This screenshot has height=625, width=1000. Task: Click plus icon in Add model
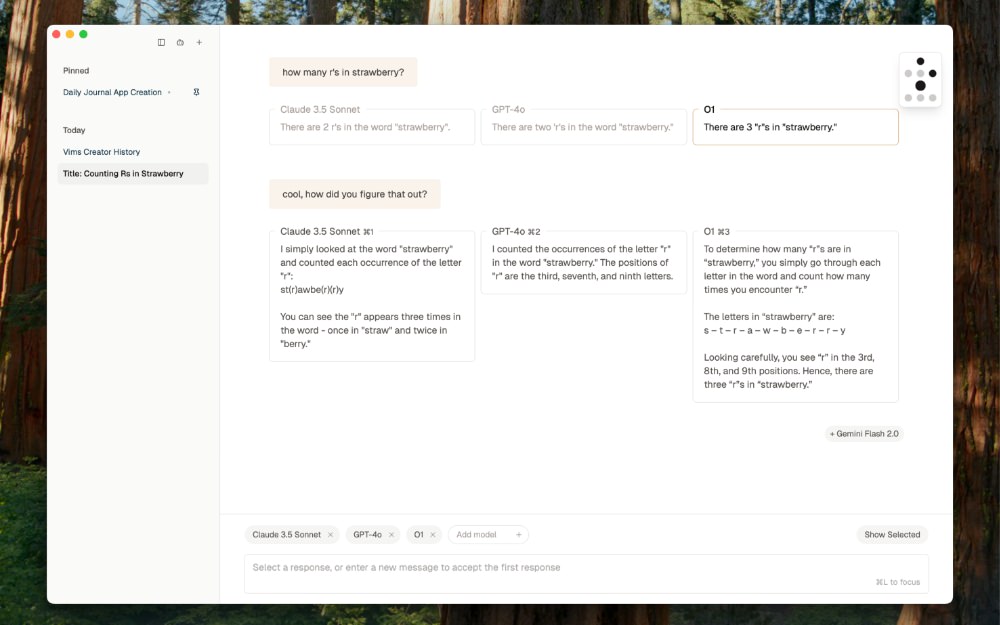click(518, 535)
